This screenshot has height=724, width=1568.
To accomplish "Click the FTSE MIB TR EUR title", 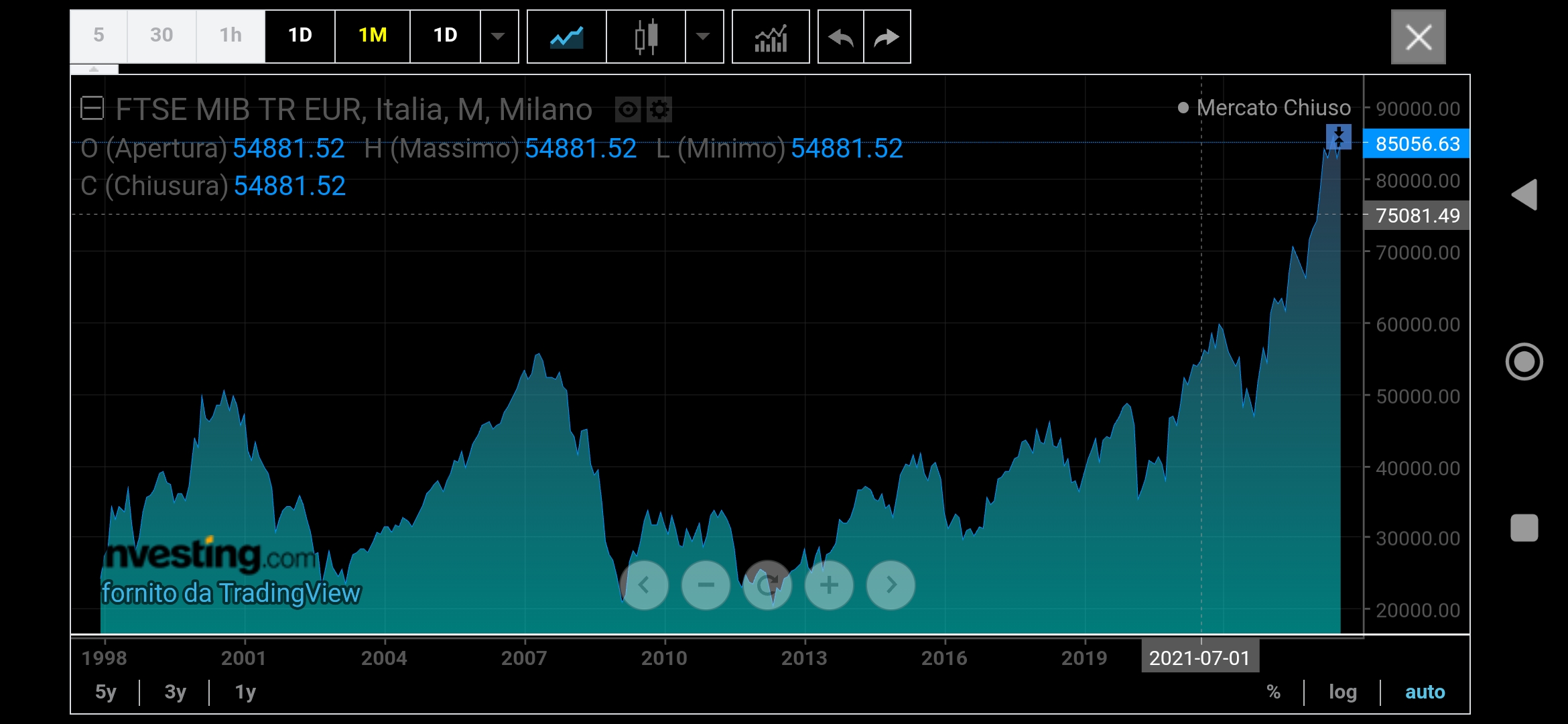I will pyautogui.click(x=354, y=109).
